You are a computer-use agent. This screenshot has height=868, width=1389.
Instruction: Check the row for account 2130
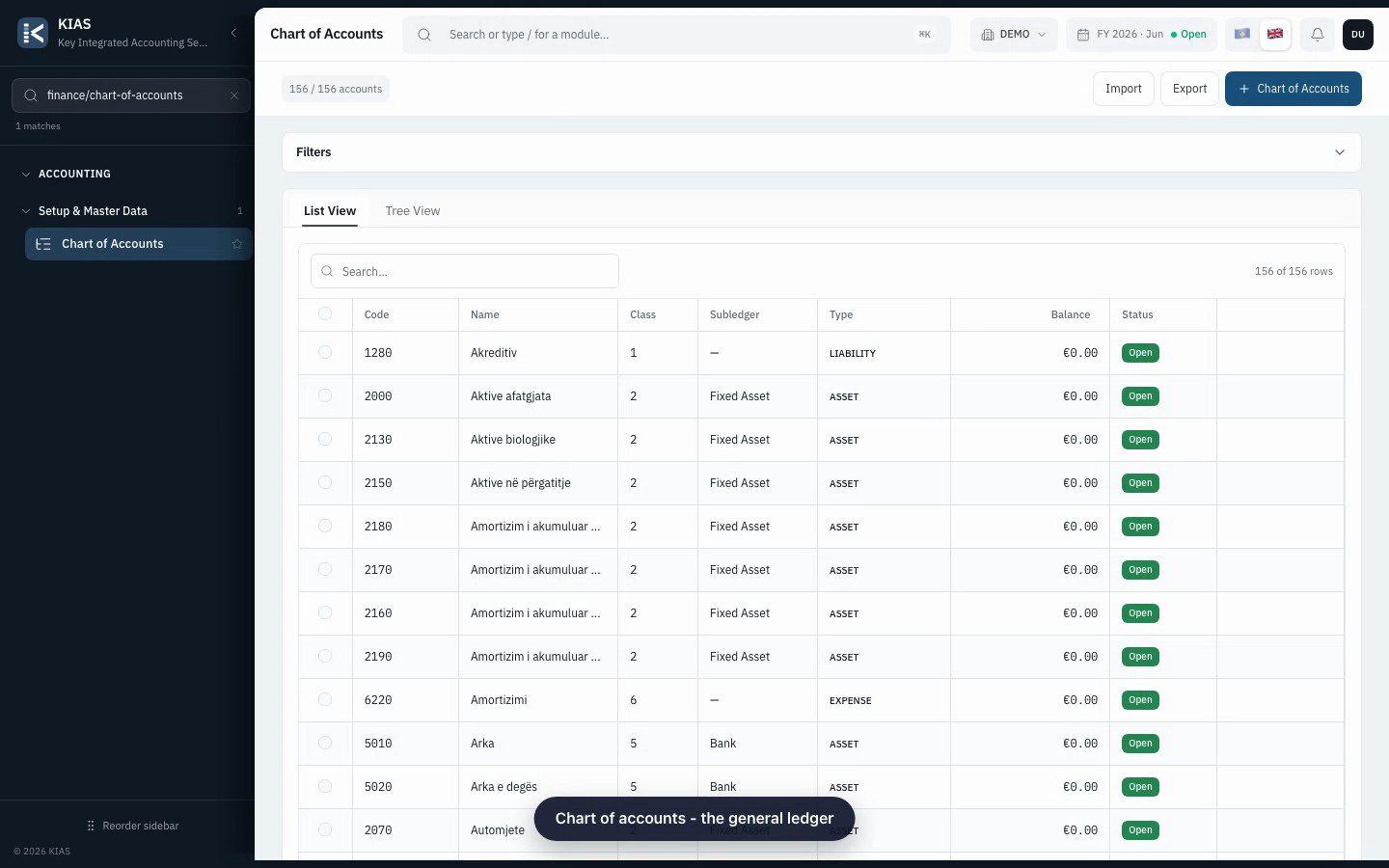pos(325,439)
